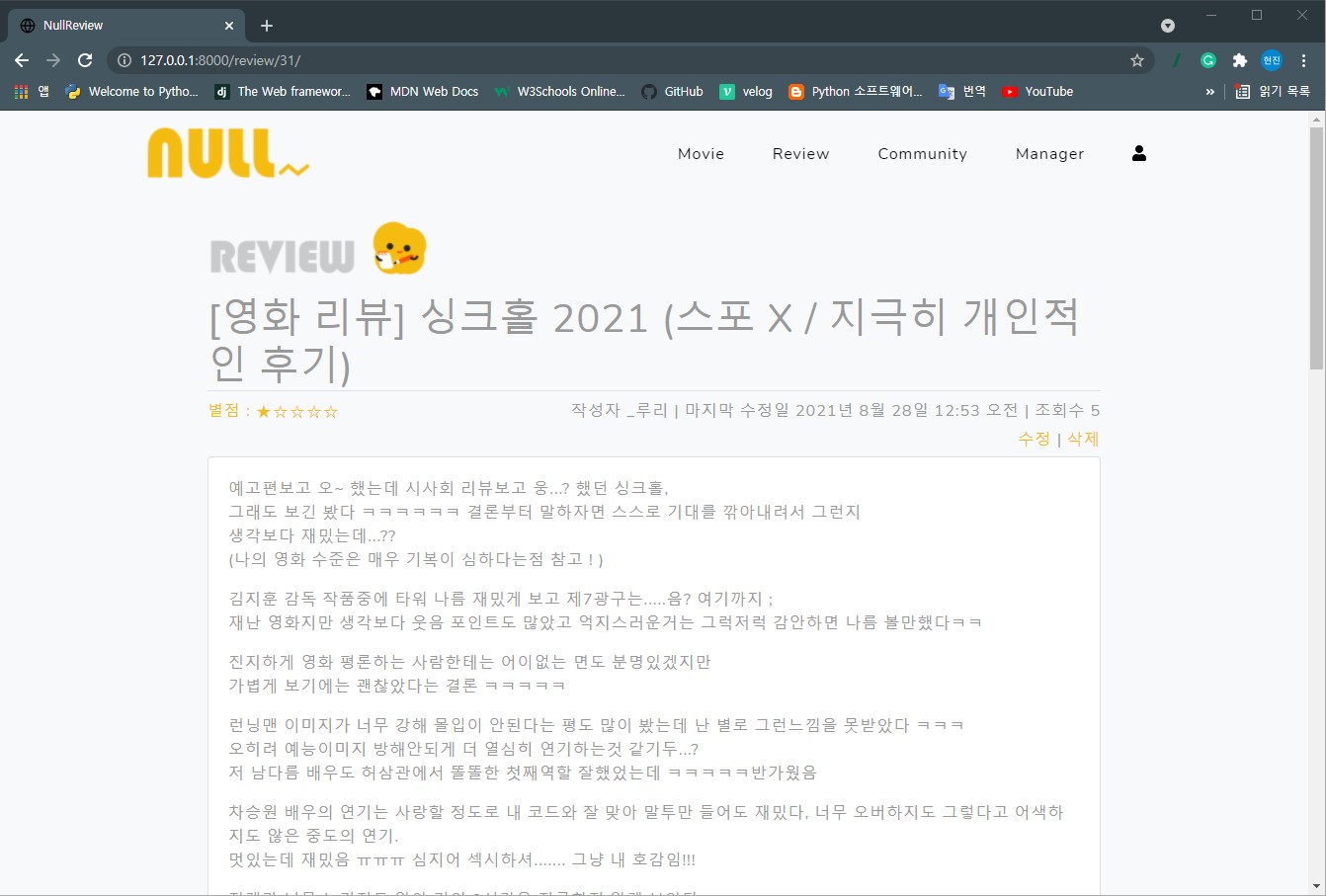The image size is (1326, 896).
Task: Open the Manager menu item
Action: pyautogui.click(x=1050, y=153)
